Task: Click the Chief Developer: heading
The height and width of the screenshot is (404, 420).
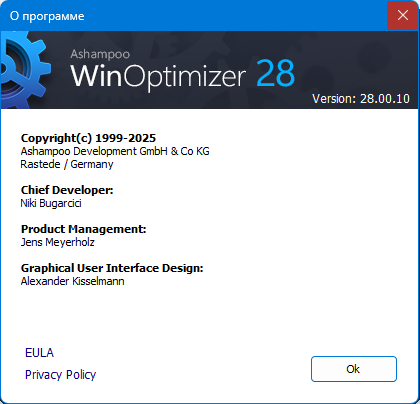Action: (67, 190)
